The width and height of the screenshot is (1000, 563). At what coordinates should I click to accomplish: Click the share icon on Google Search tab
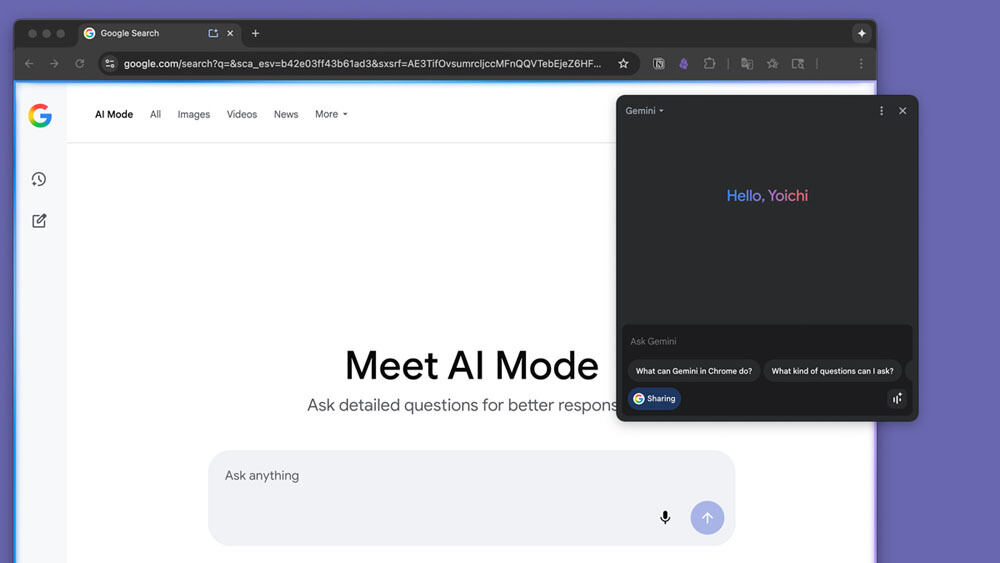tap(213, 33)
